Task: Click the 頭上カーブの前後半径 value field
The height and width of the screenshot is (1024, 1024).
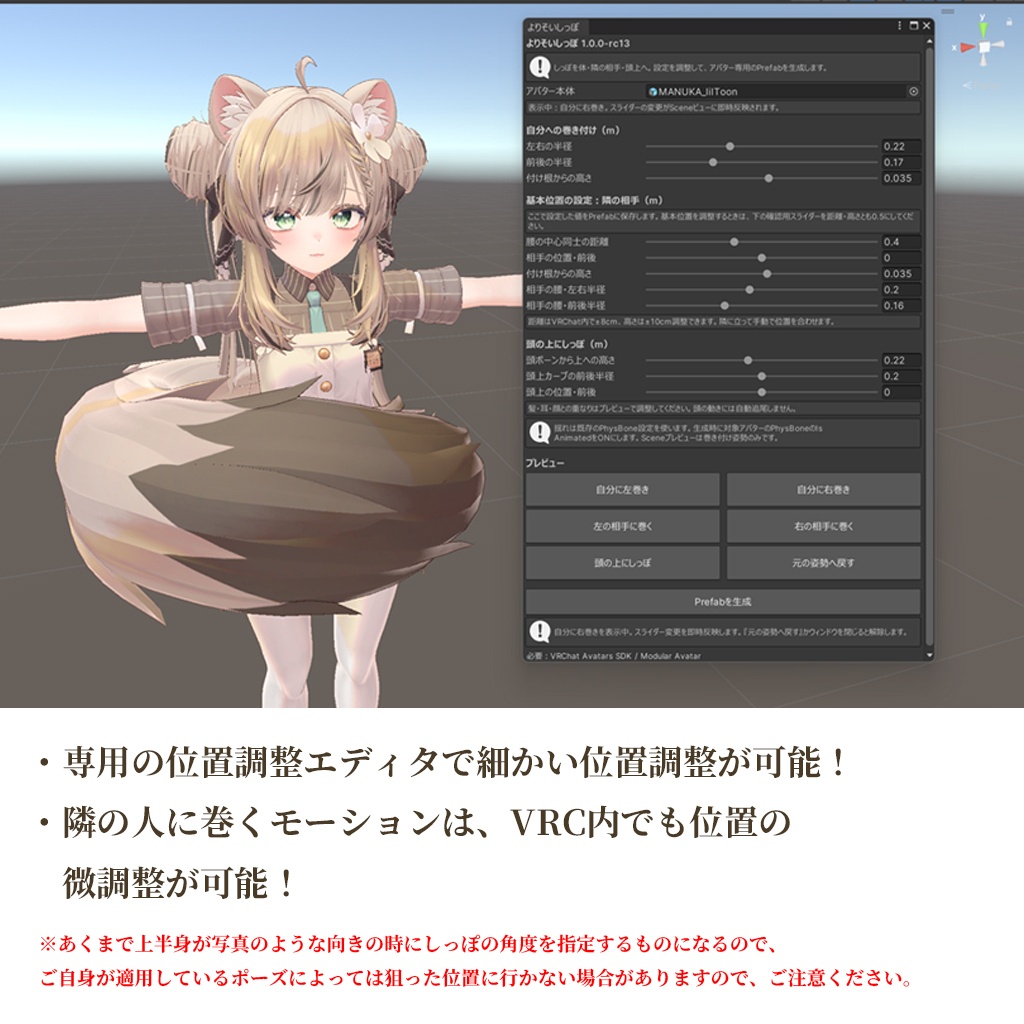Action: pyautogui.click(x=901, y=376)
